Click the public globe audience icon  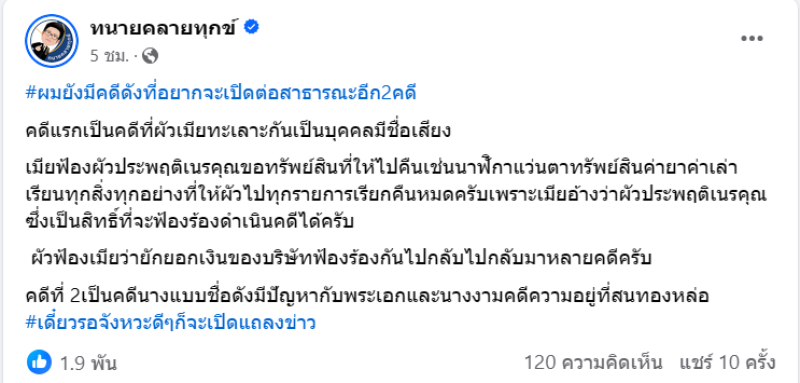[x=149, y=56]
